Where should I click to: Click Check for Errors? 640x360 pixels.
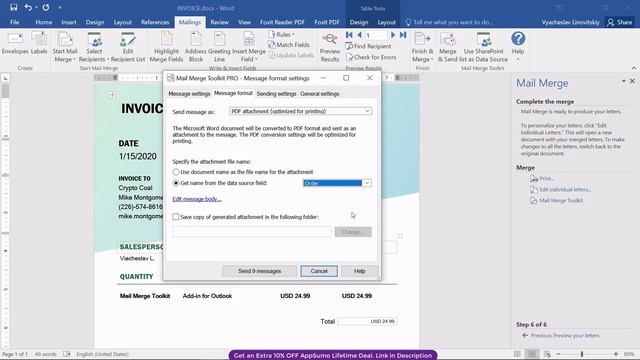coord(371,57)
